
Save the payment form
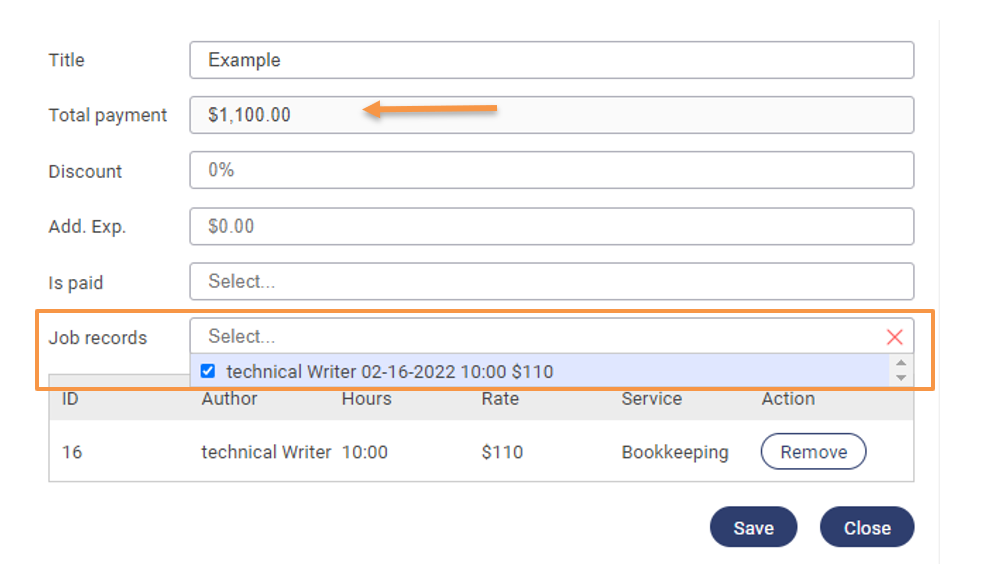click(x=753, y=528)
